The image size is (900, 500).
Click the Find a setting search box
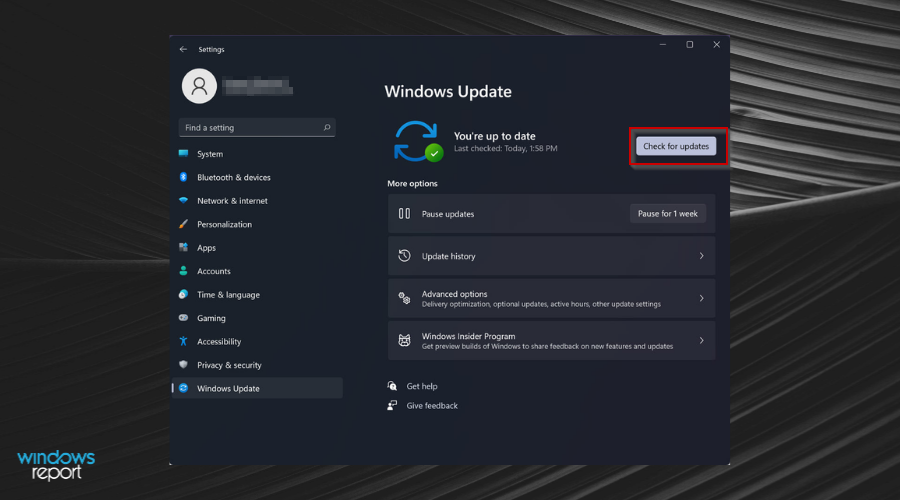click(x=257, y=127)
